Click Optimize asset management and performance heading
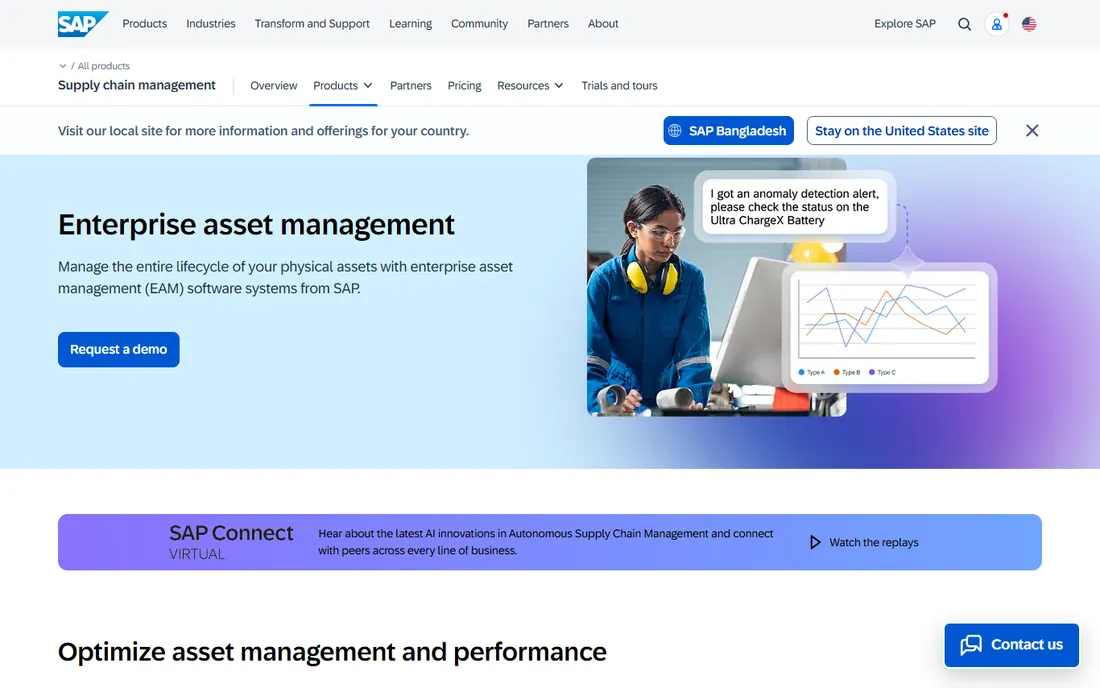 click(x=332, y=652)
